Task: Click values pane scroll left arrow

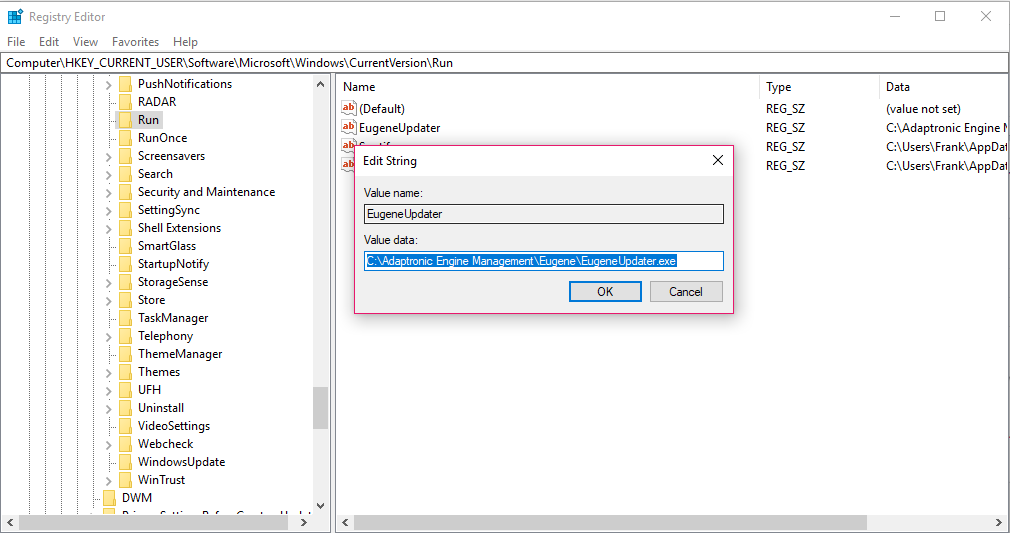Action: point(345,522)
